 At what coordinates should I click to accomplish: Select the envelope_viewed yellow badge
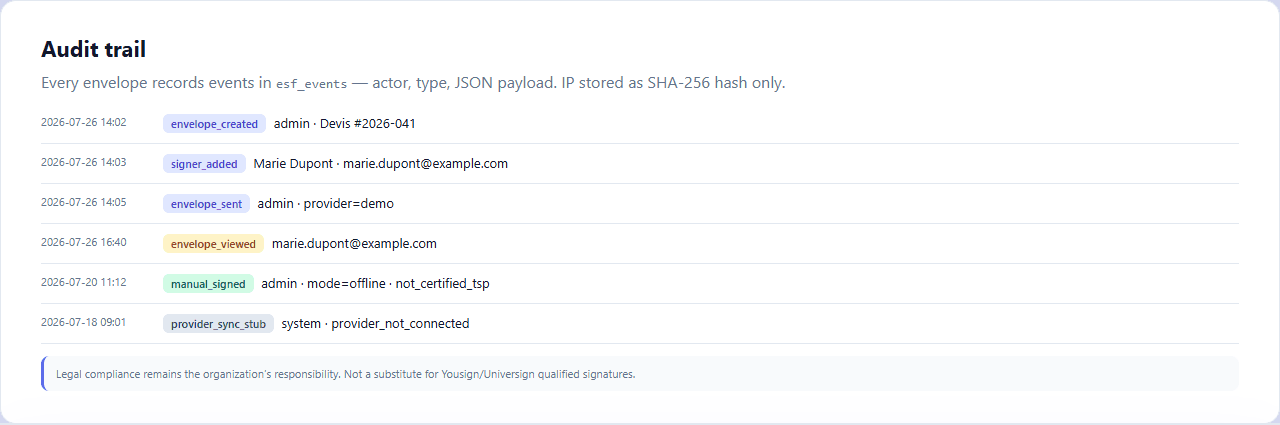(x=213, y=244)
